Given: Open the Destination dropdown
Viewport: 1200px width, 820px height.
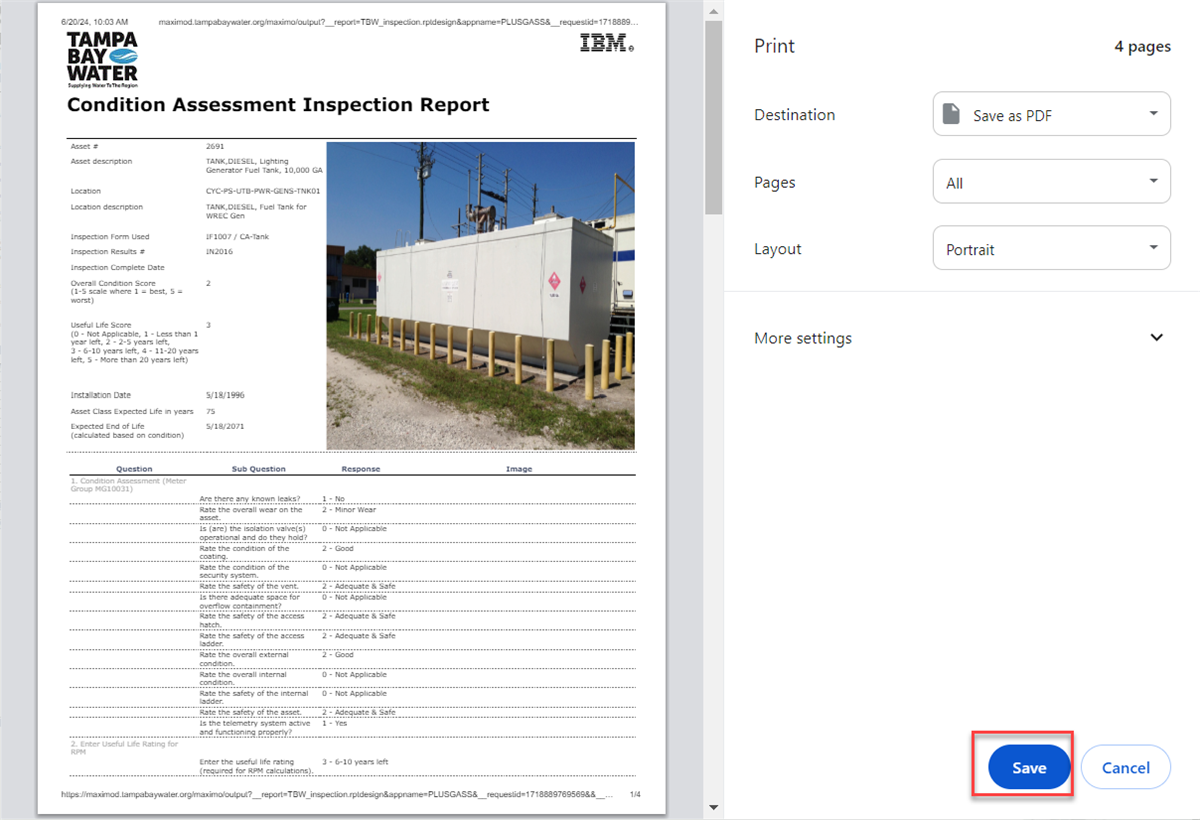Looking at the screenshot, I should (1050, 113).
